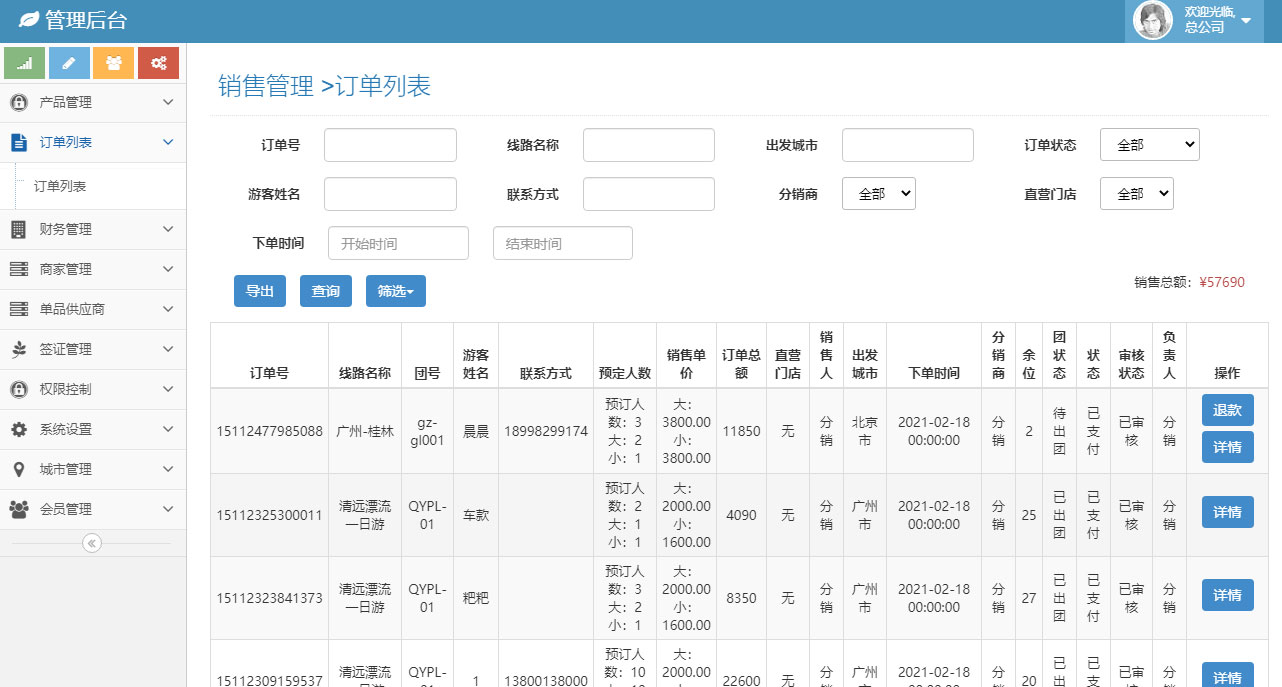The image size is (1282, 687).
Task: Open the 直营门店 dropdown
Action: [1136, 194]
